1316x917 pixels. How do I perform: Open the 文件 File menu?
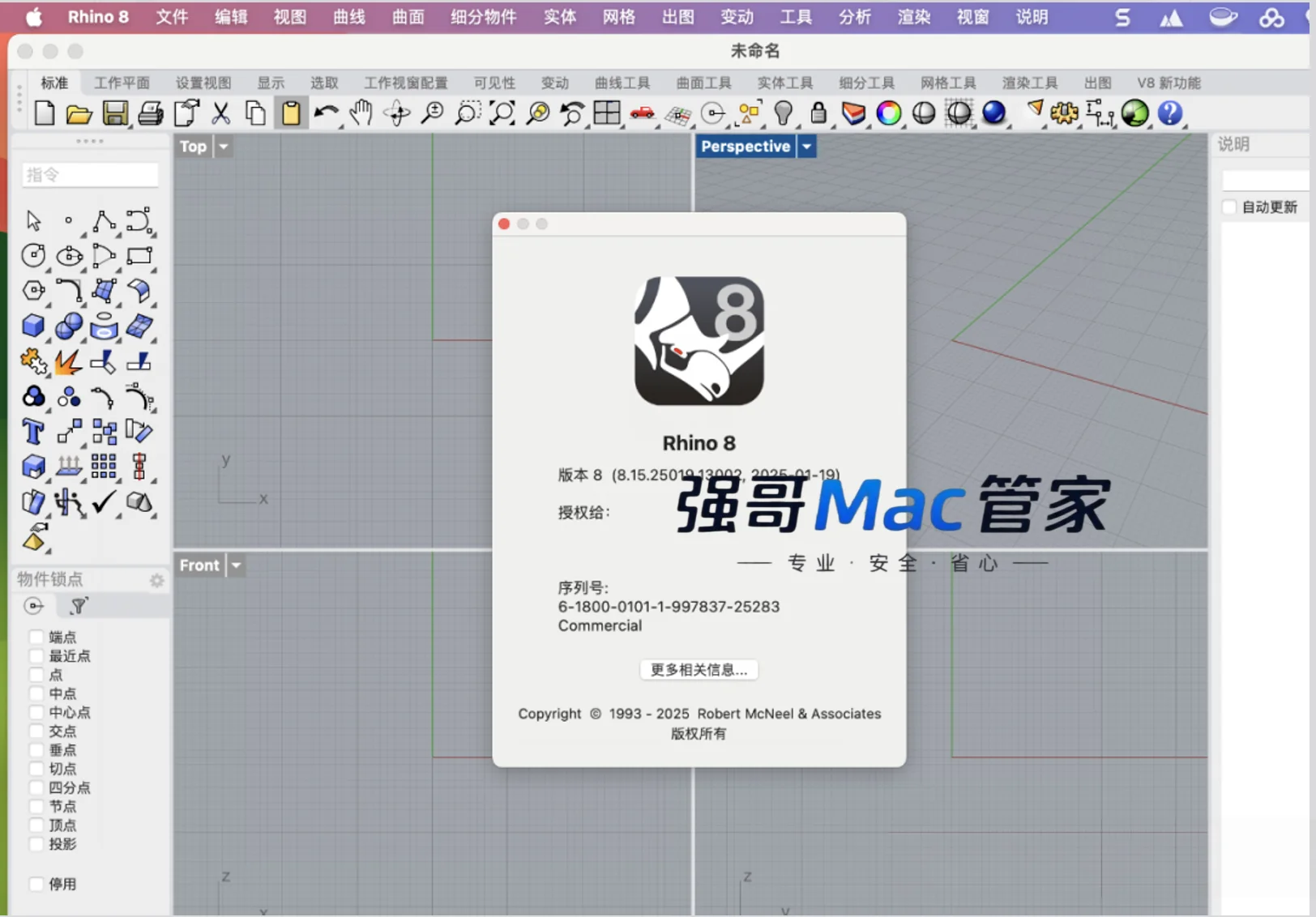[x=172, y=17]
